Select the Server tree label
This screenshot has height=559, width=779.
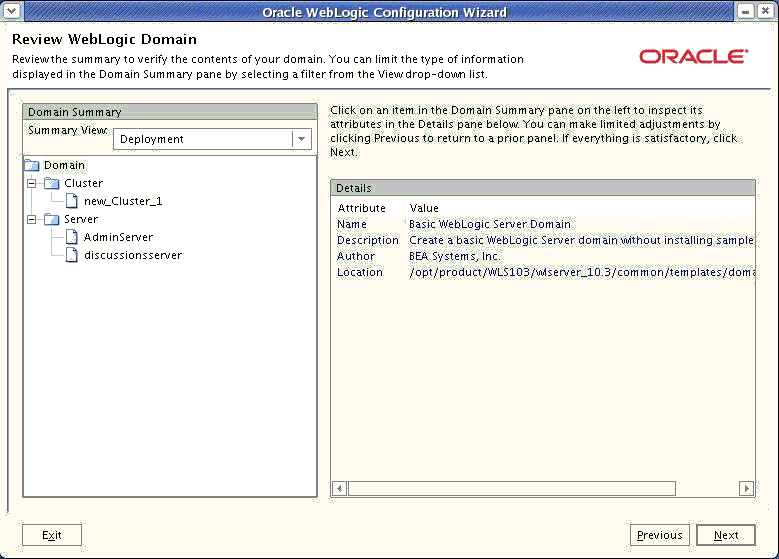[81, 219]
